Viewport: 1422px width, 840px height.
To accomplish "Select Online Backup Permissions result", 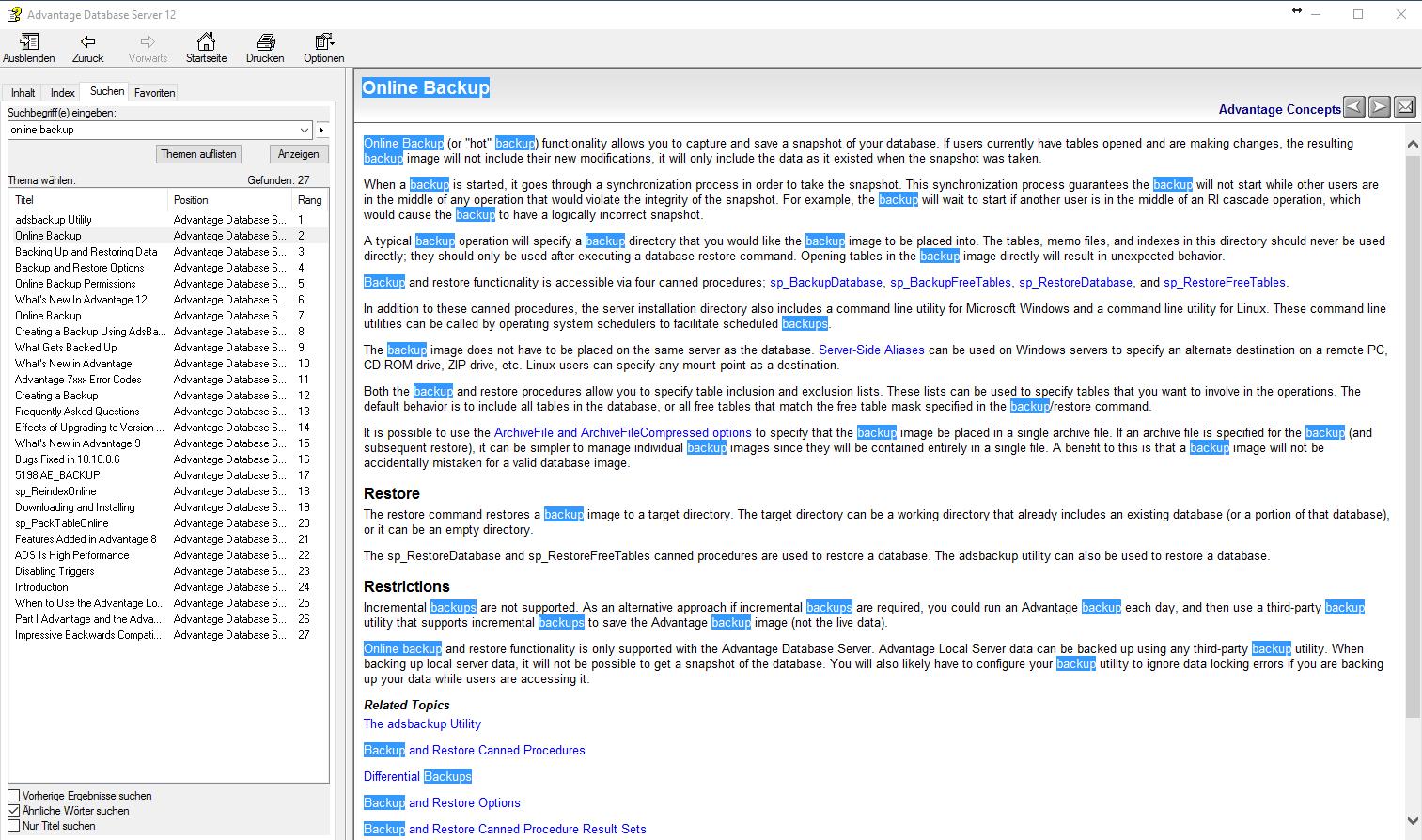I will (x=169, y=284).
